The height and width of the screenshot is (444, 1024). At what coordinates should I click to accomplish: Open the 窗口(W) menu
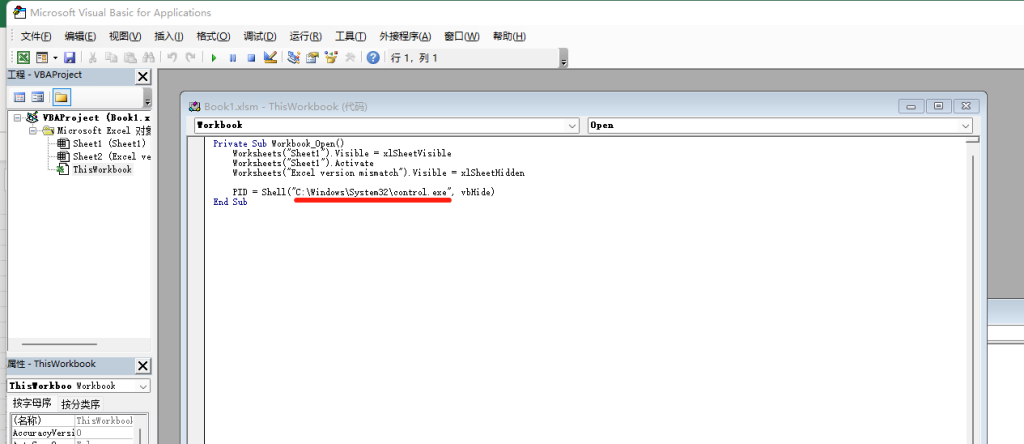pos(461,36)
